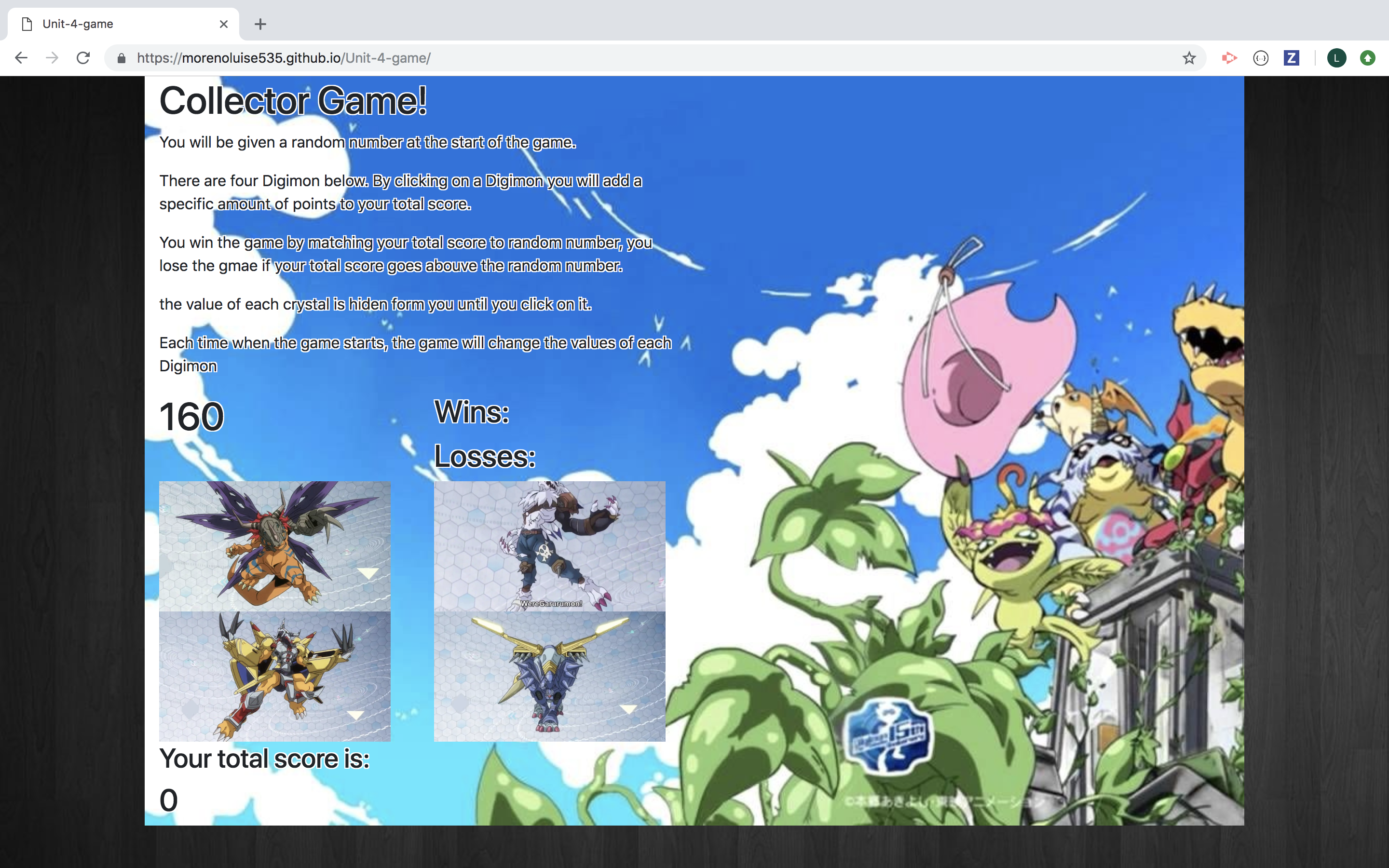Screen dimensions: 1389x868
Task: Click MetalGreymon to add points
Action: (x=274, y=545)
